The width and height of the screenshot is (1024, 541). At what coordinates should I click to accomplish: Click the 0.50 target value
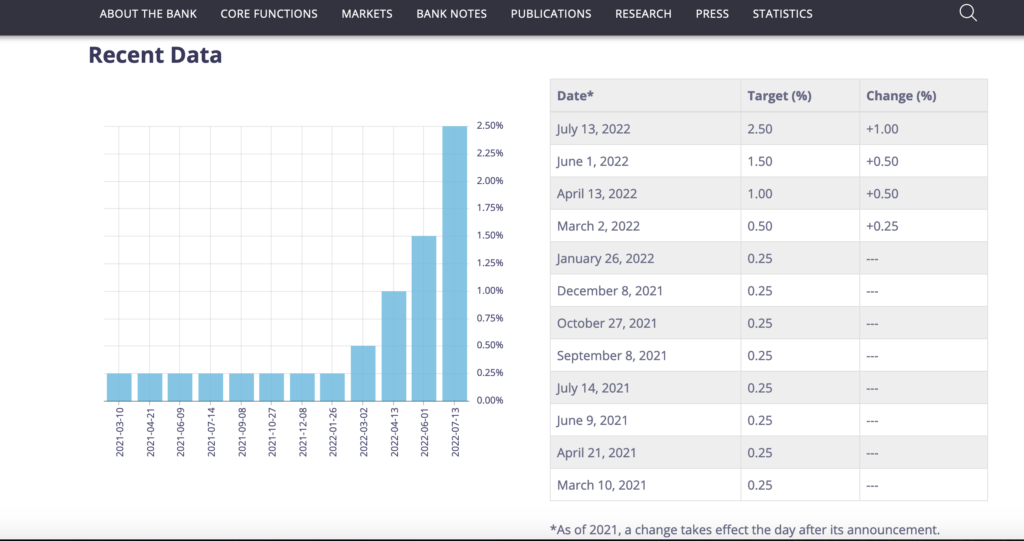[x=760, y=226]
